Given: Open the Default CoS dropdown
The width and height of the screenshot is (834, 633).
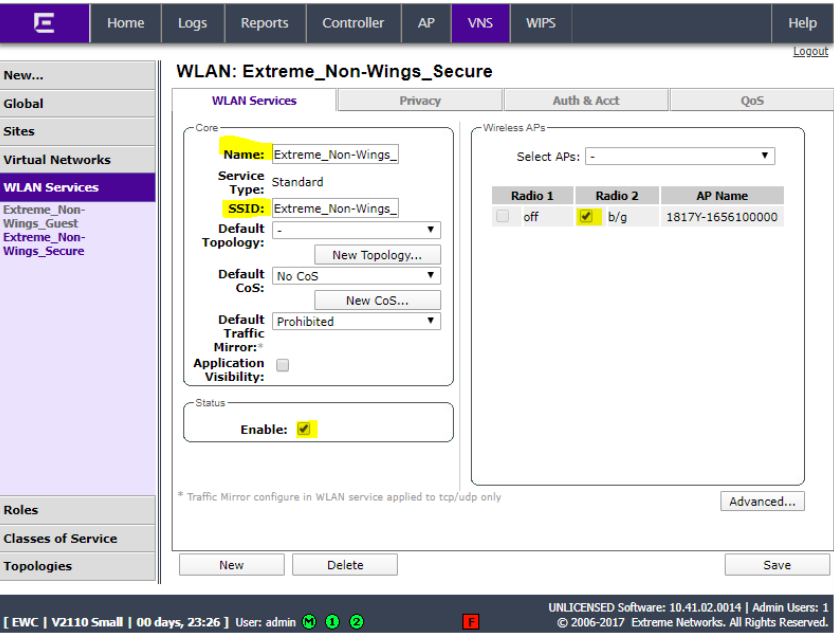Looking at the screenshot, I should pyautogui.click(x=356, y=276).
